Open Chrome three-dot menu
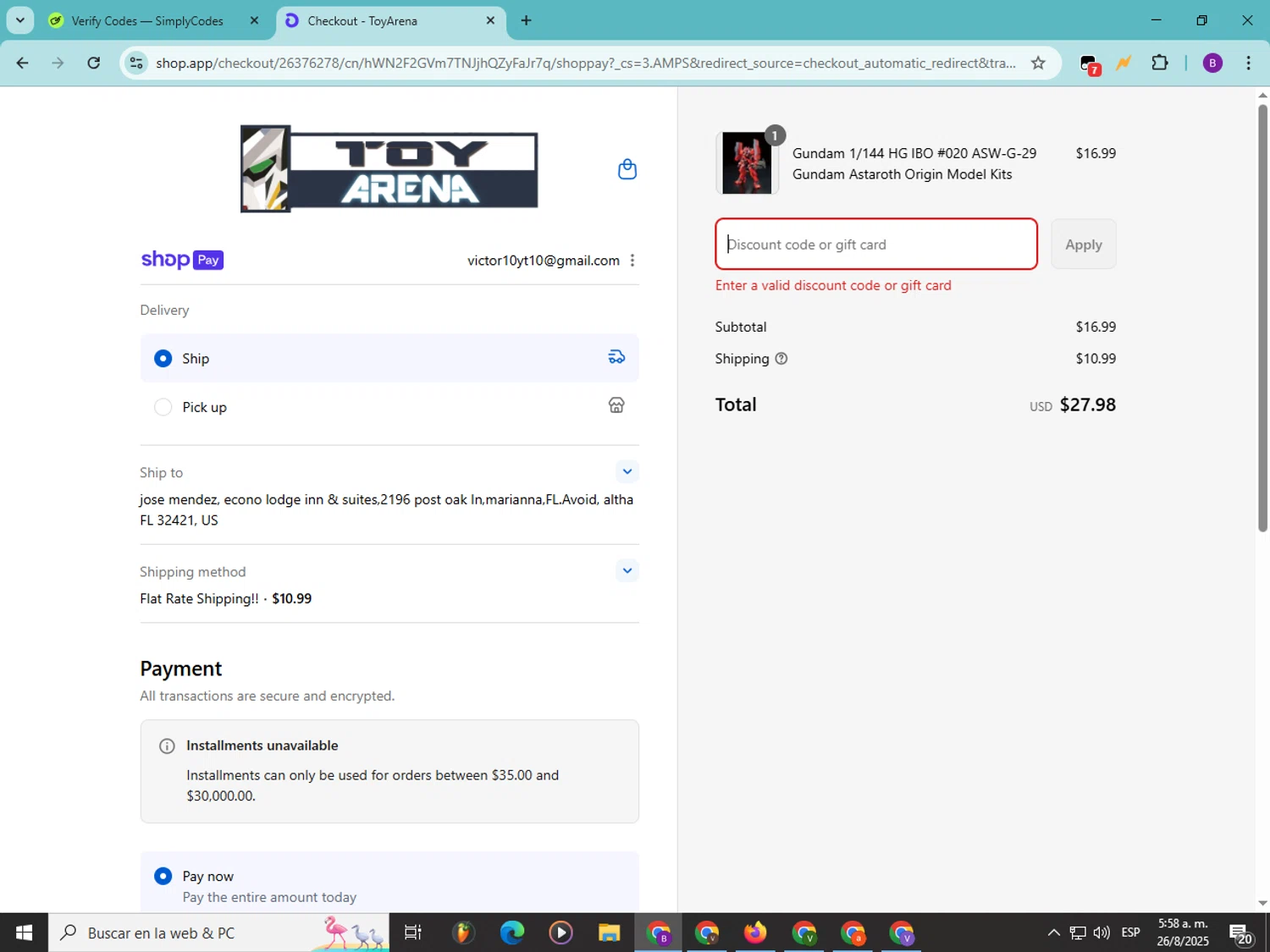 point(1248,63)
